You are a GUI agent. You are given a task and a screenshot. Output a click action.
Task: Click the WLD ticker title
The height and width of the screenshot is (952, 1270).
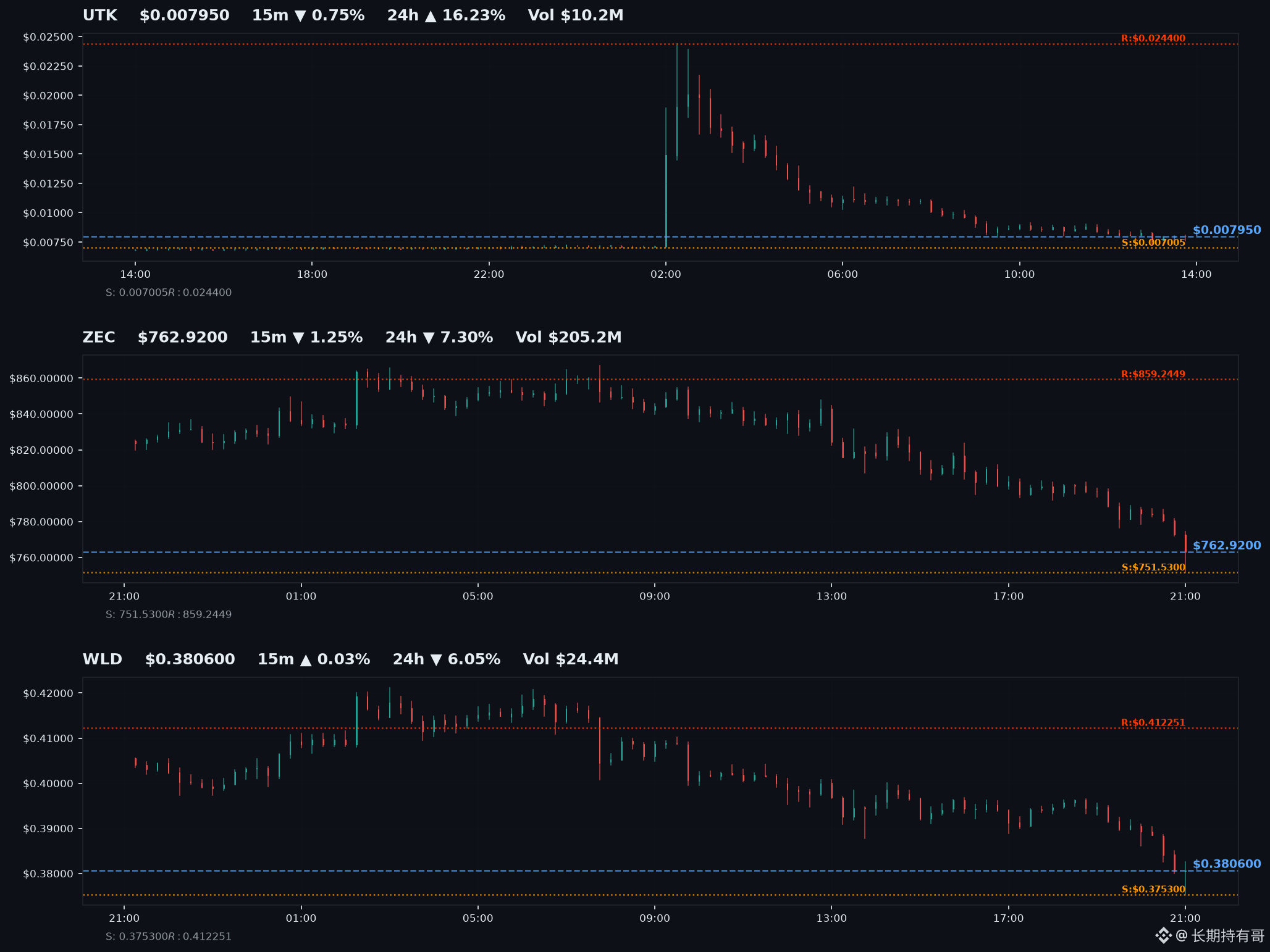click(x=103, y=659)
